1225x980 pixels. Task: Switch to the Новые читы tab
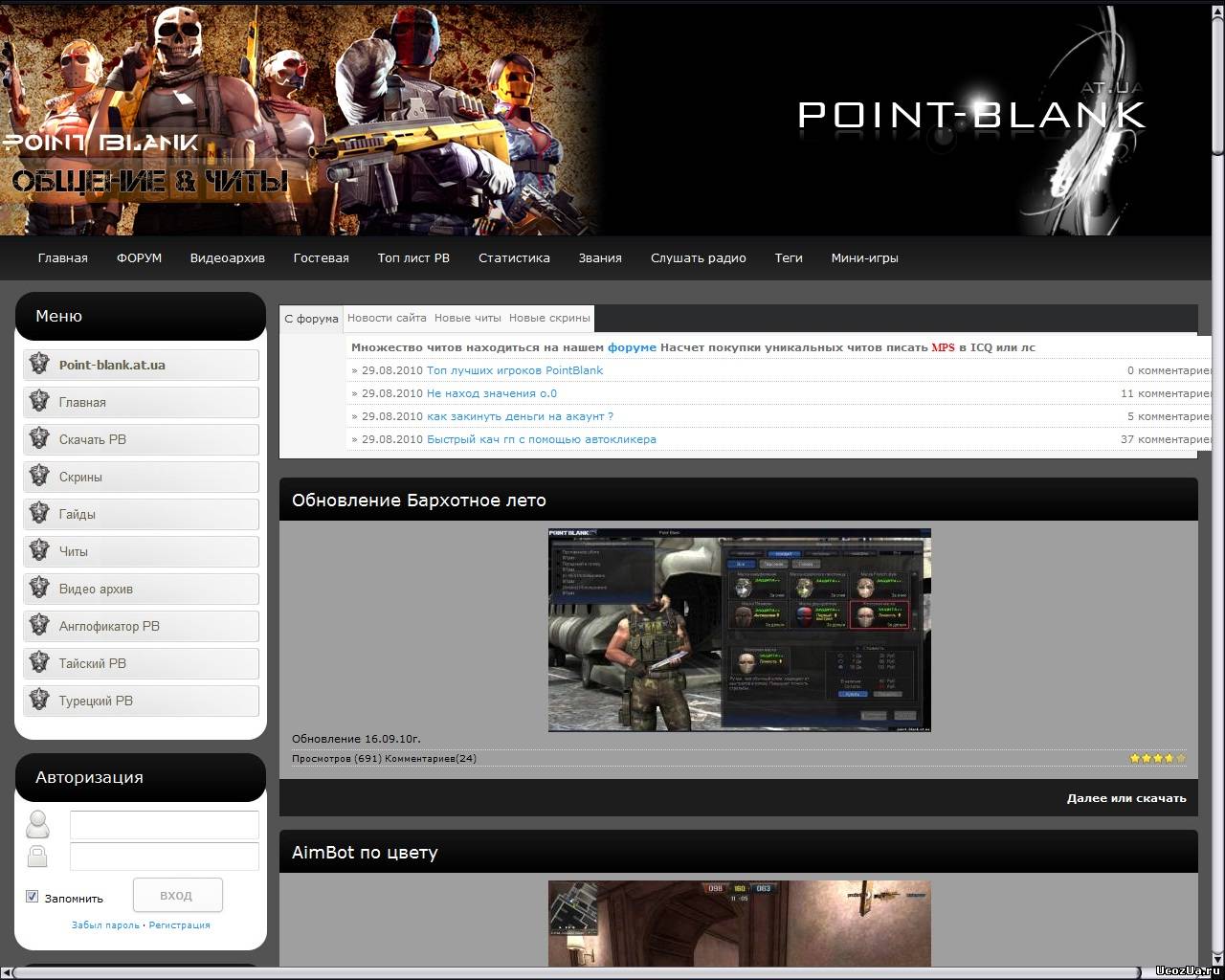pos(467,318)
